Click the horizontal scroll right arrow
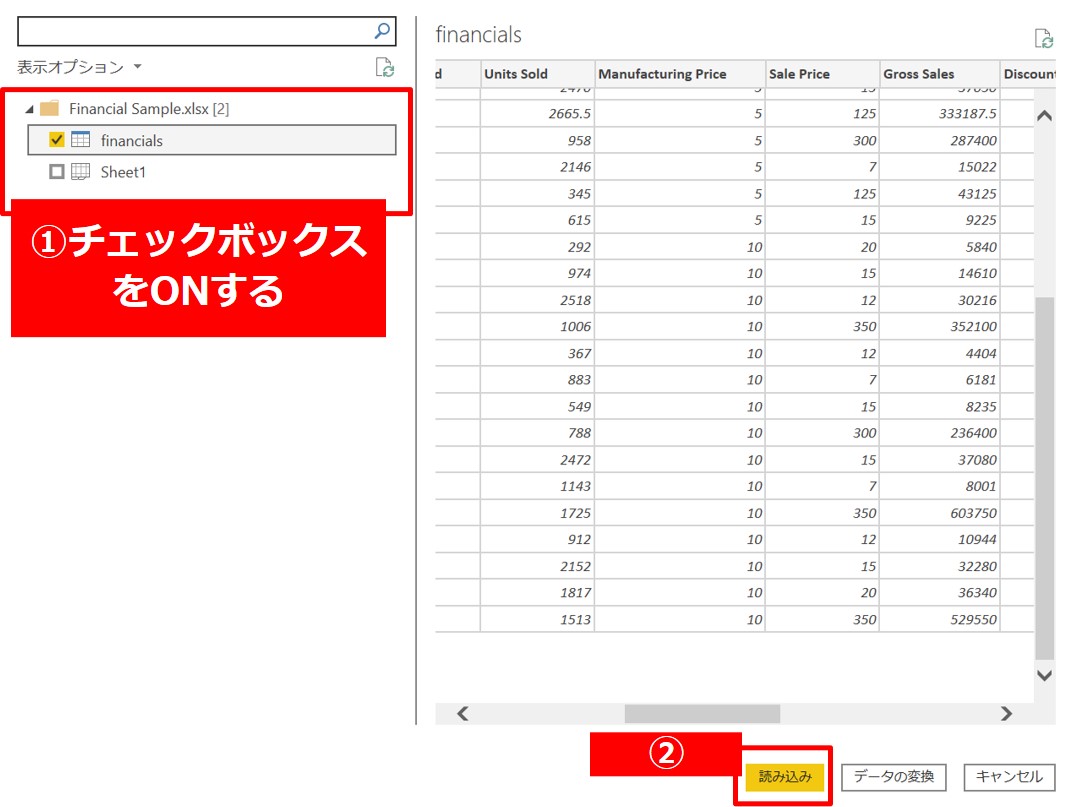 pos(1006,714)
